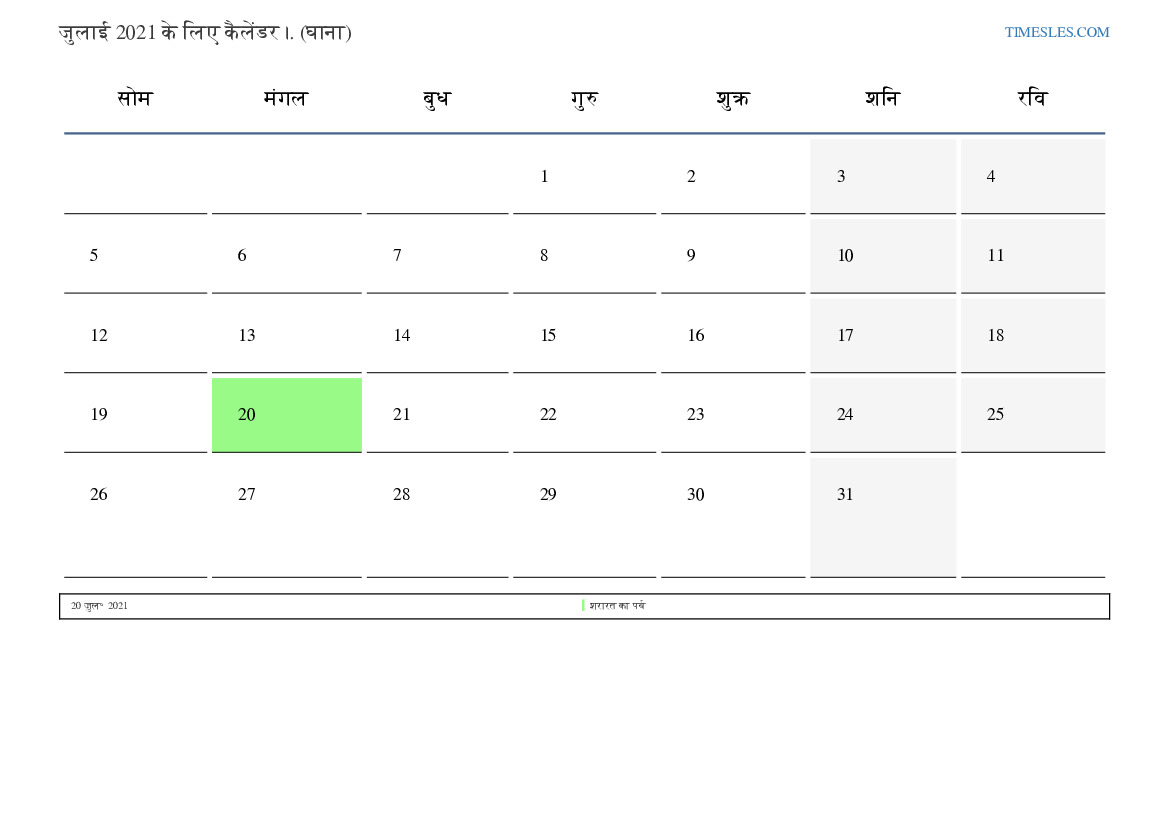Click the green holiday marker in legend
This screenshot has width=1169, height=827.
pyautogui.click(x=583, y=606)
